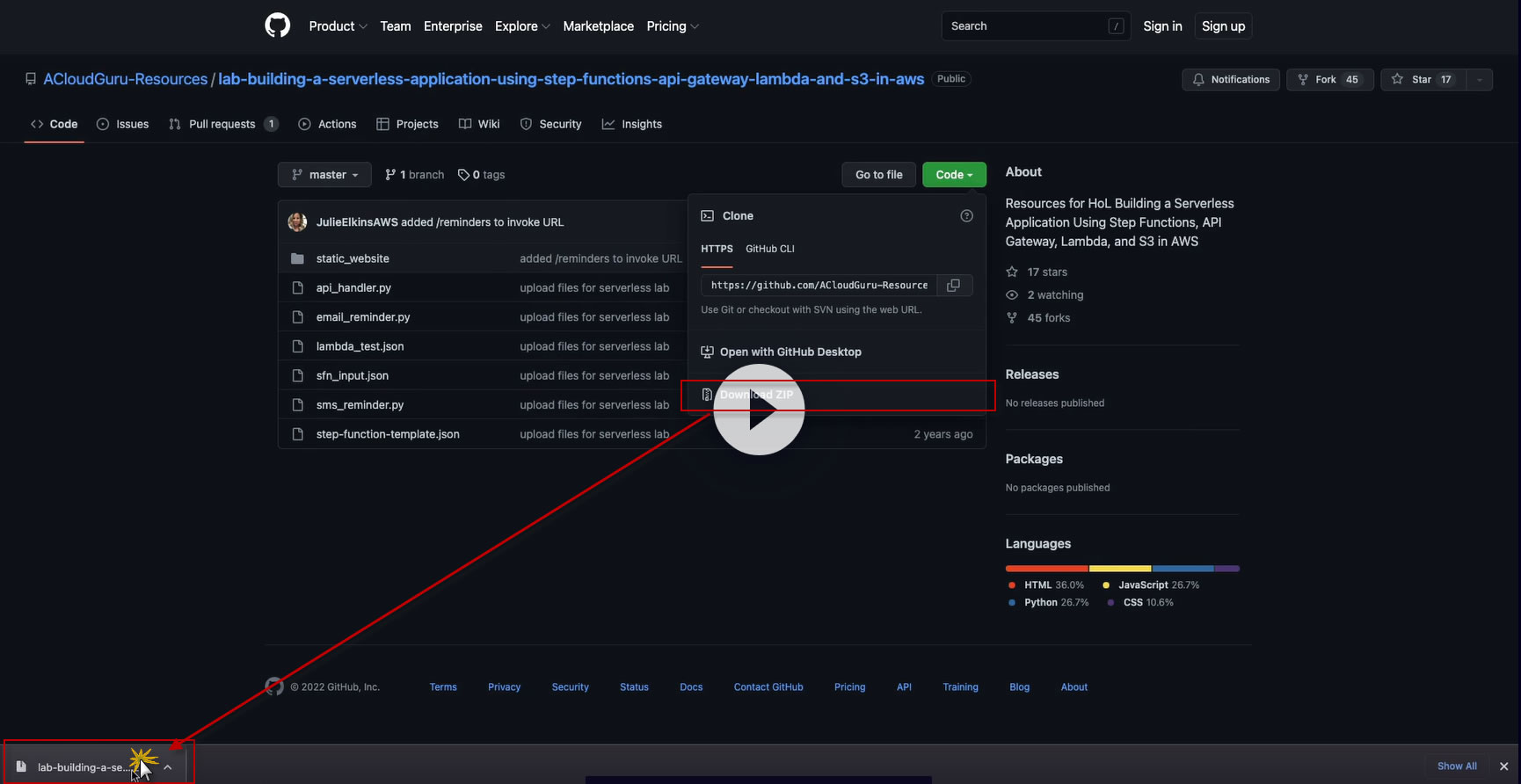The image size is (1521, 784).
Task: Open the Actions tab
Action: [327, 124]
